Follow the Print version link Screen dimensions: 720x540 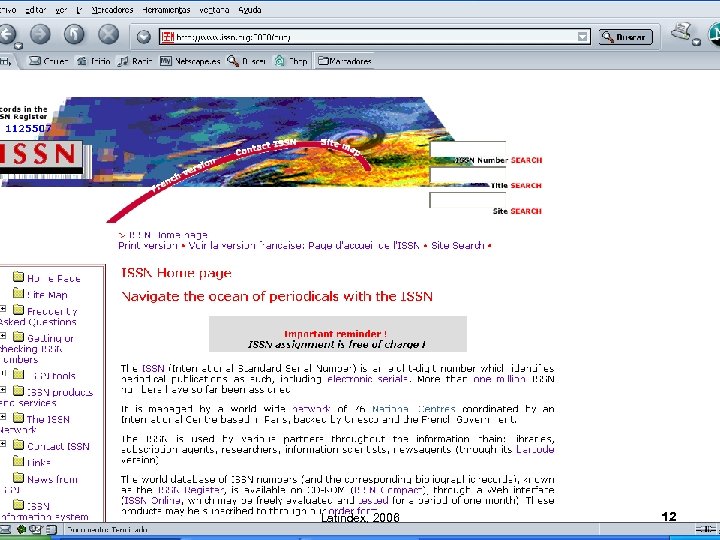pyautogui.click(x=148, y=246)
